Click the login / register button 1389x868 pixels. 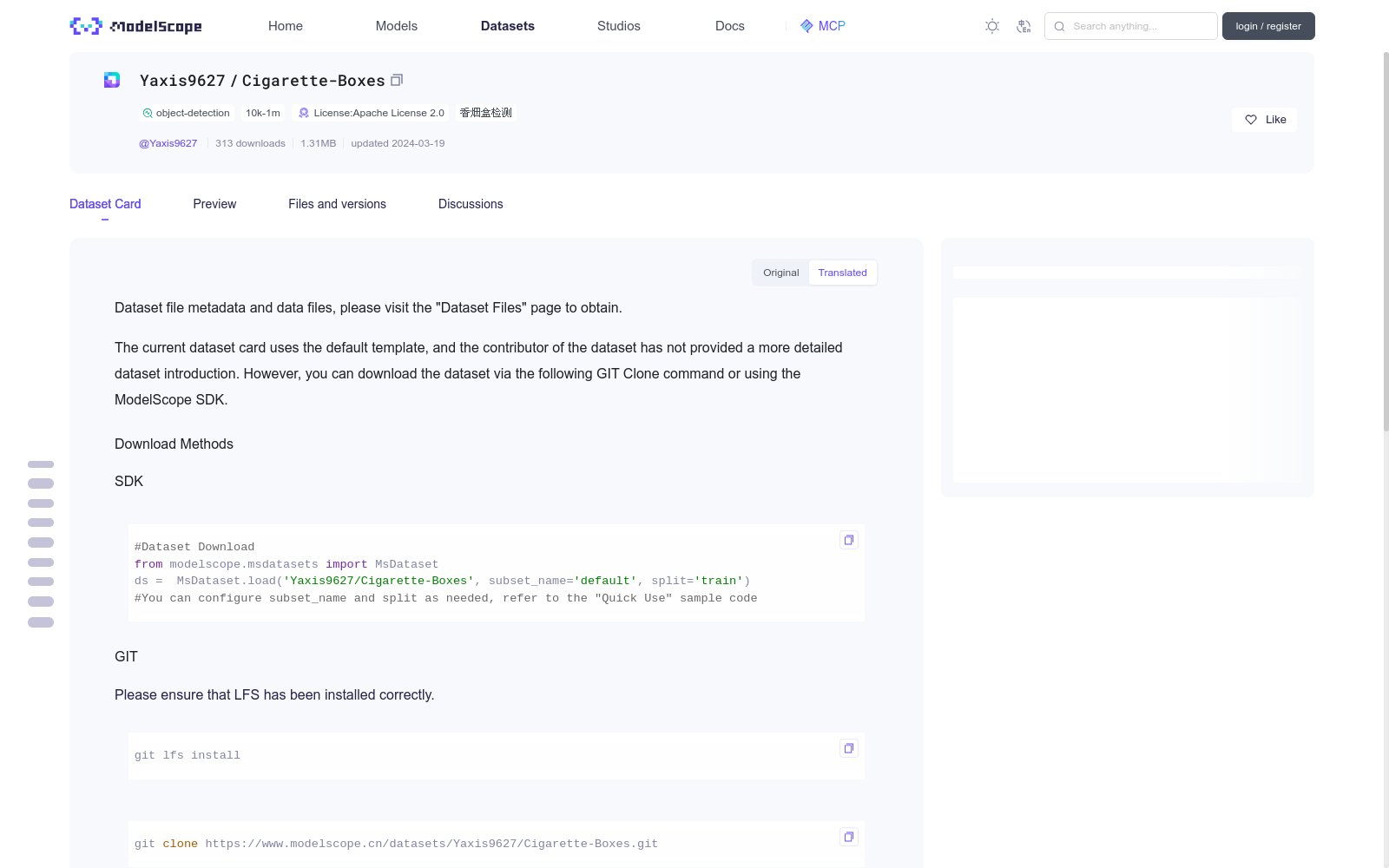1268,26
